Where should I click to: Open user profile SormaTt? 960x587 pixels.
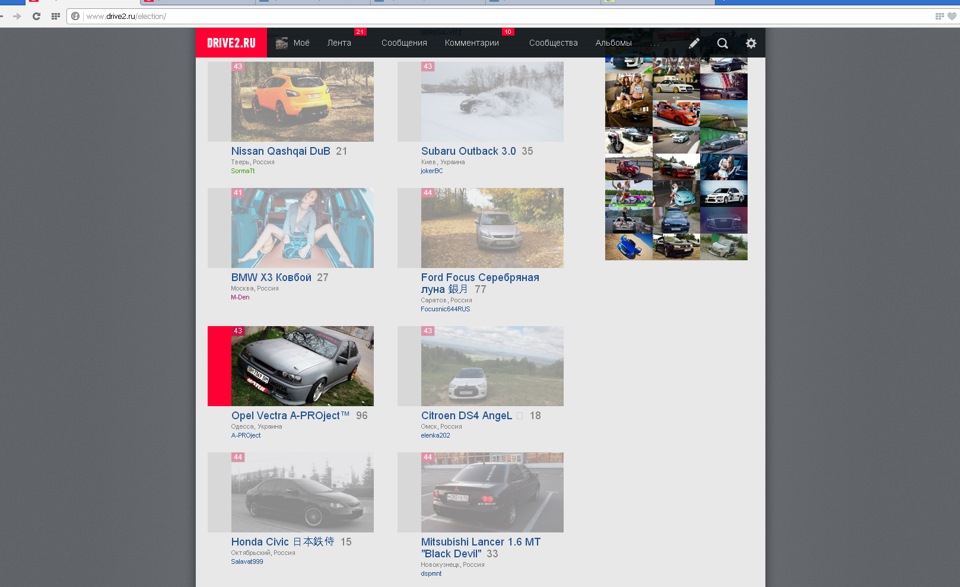(x=242, y=171)
